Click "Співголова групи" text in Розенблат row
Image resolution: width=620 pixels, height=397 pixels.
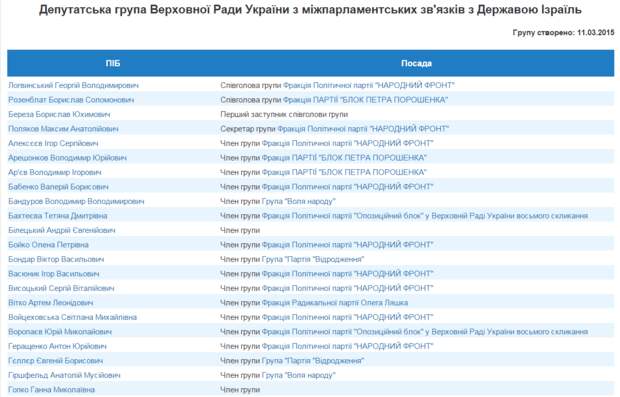(x=251, y=100)
